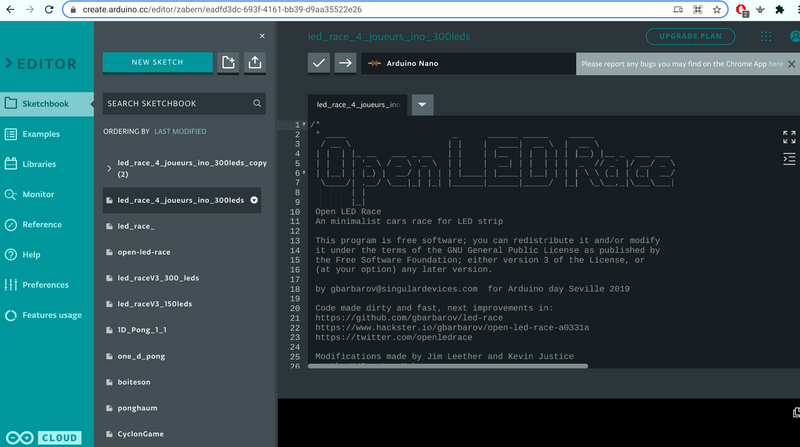Click the search magnifier in sketchbook search
800x447 pixels.
coord(257,103)
